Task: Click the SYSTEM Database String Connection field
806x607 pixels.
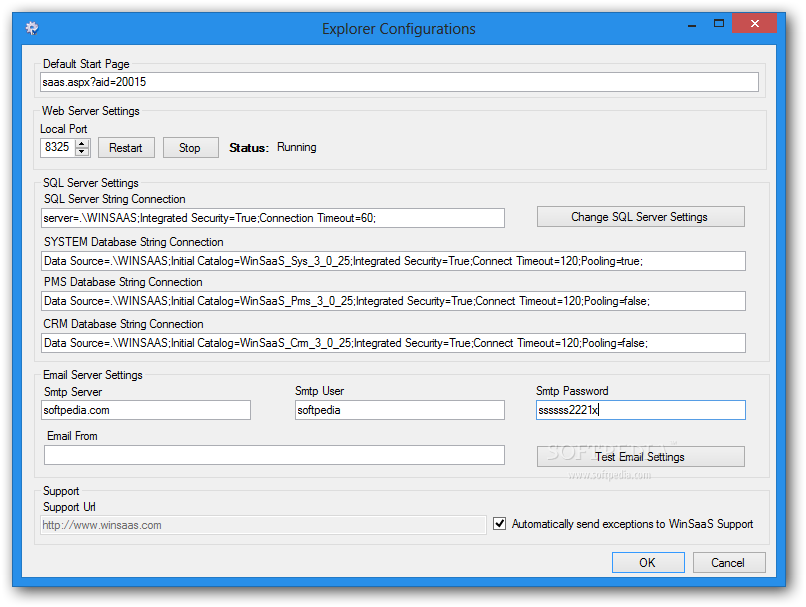Action: (x=393, y=261)
